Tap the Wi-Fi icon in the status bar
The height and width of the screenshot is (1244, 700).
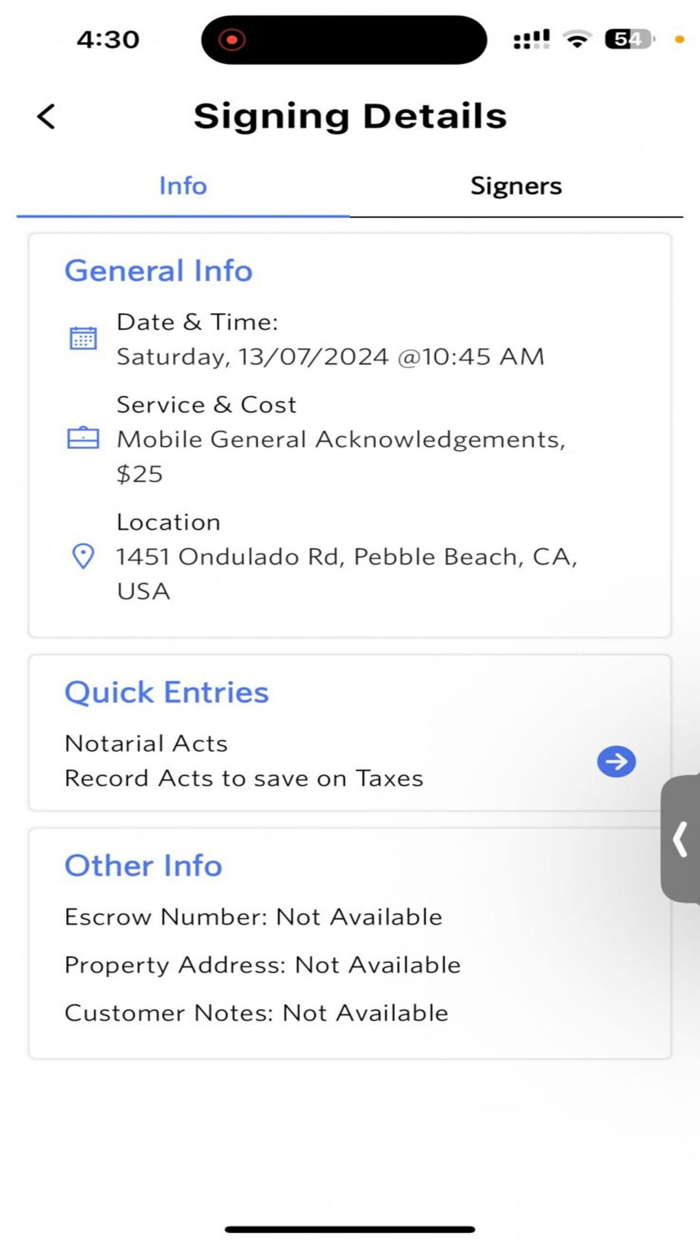[x=577, y=40]
